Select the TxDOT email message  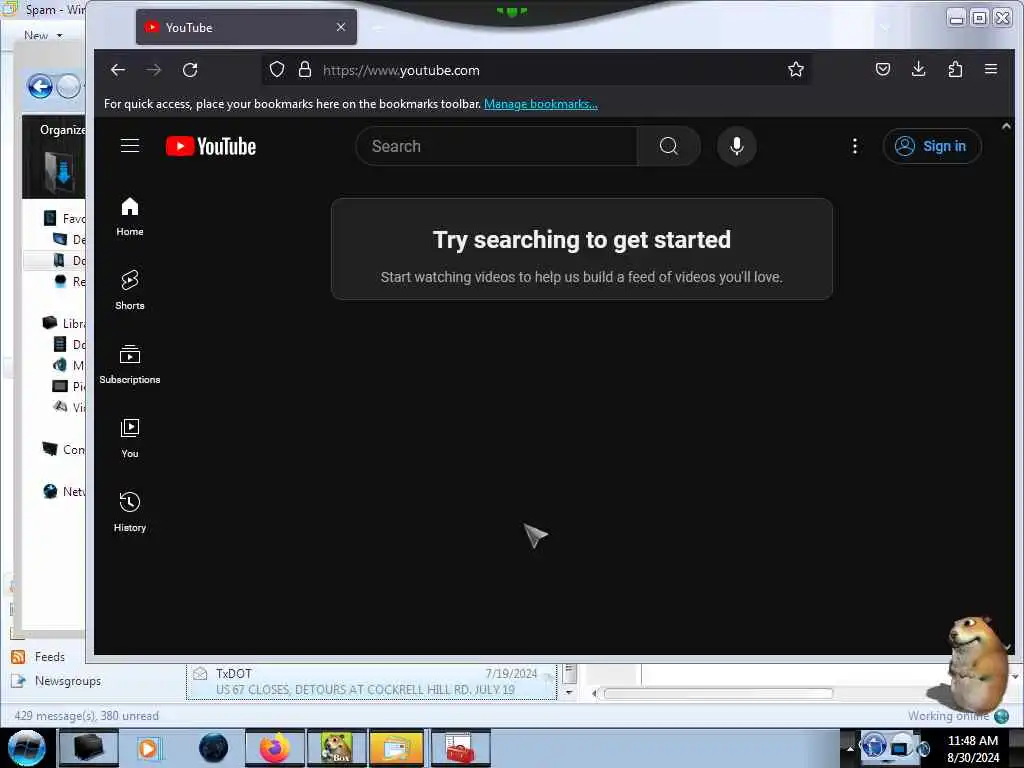point(372,681)
